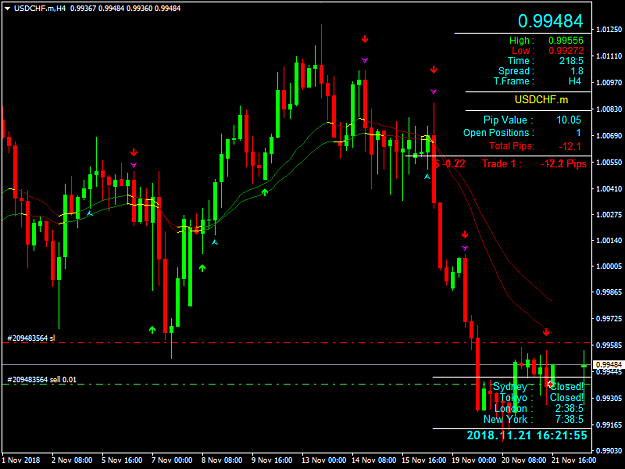Click the 21 Nov 16:00 time label
Viewport: 625px width, 469px height.
(x=574, y=460)
